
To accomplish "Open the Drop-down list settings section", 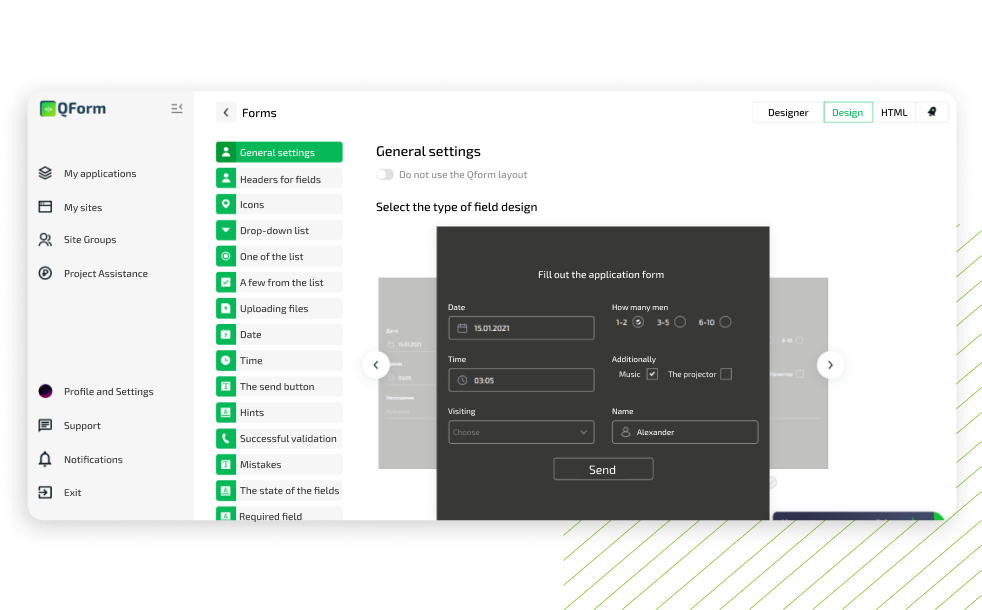I will [279, 230].
